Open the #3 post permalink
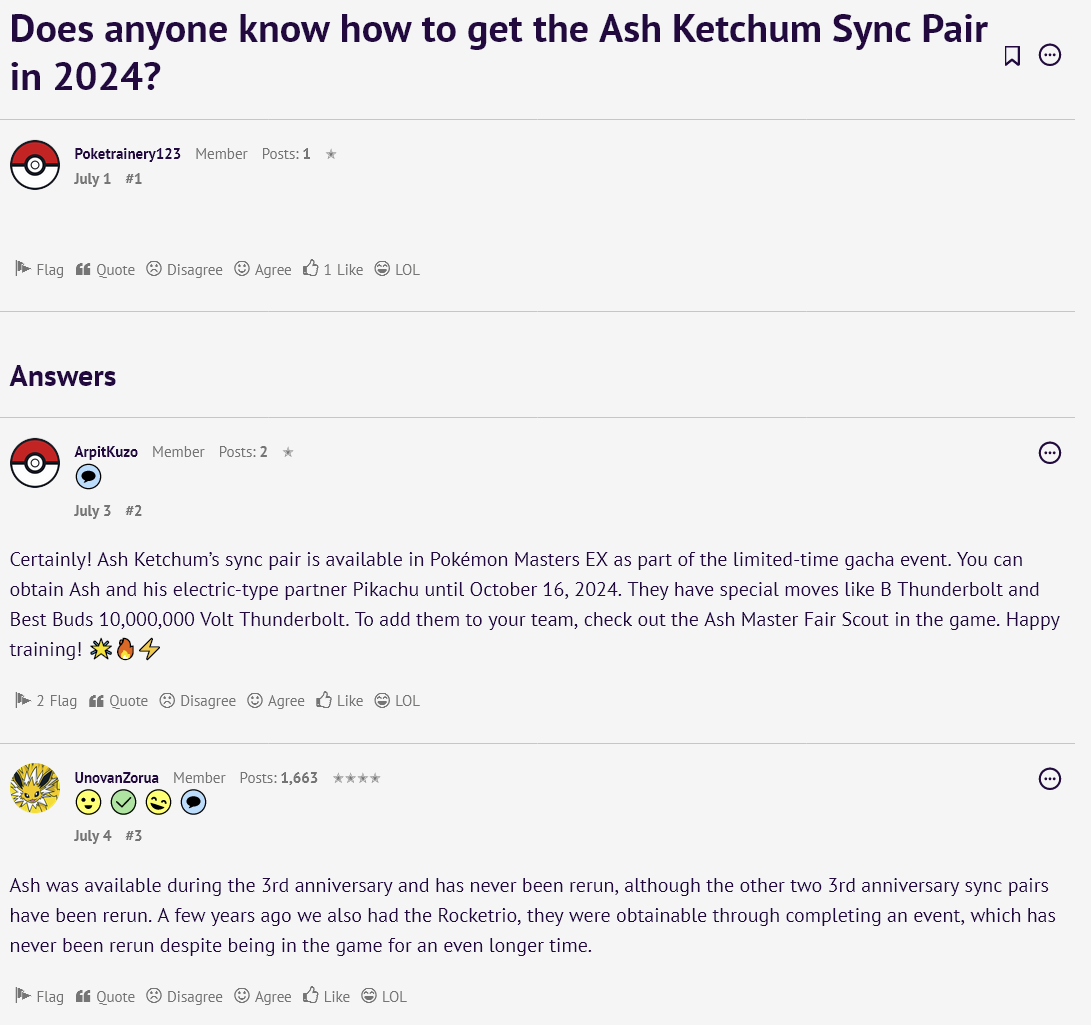Viewport: 1091px width, 1025px height. pos(134,836)
